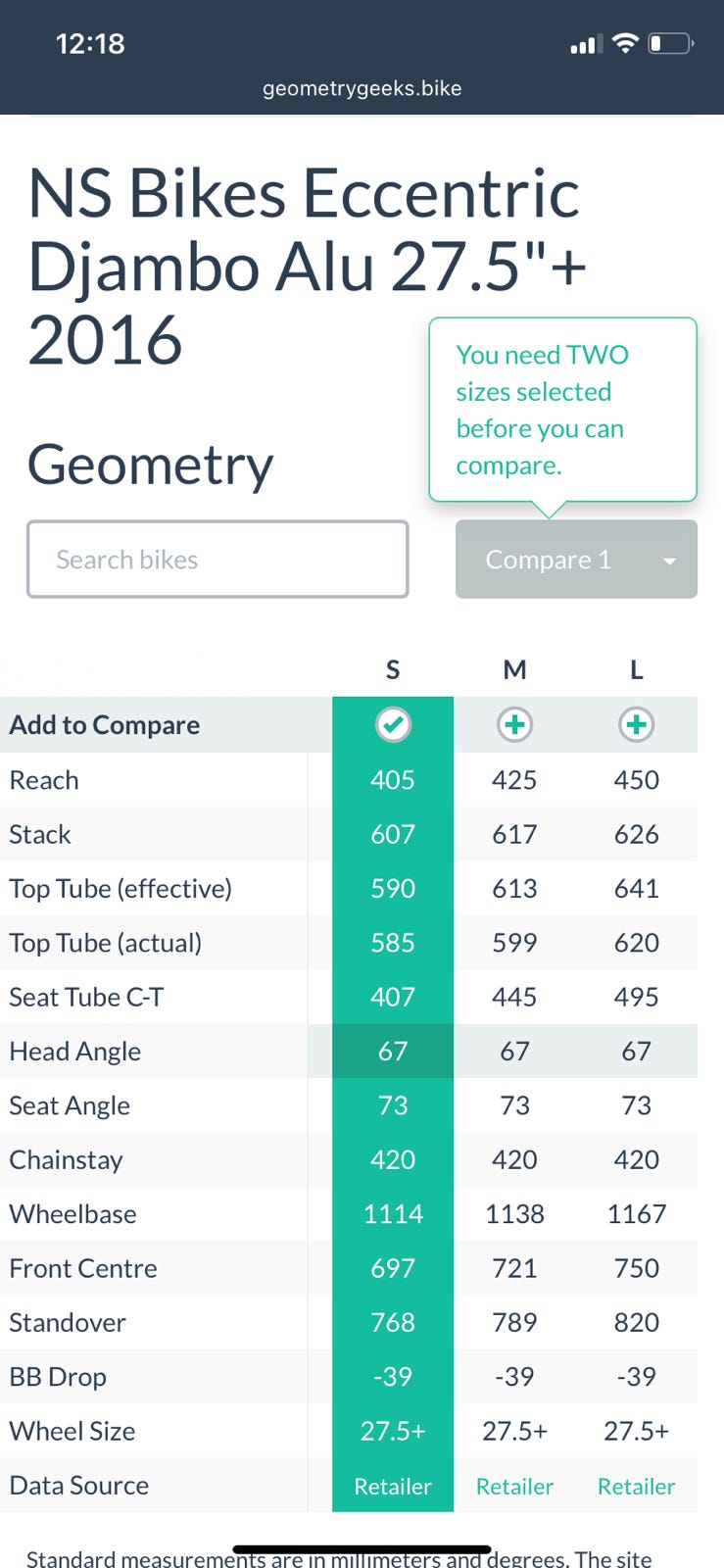This screenshot has width=724, height=1568.
Task: Tap the battery icon in status bar
Action: 671,44
